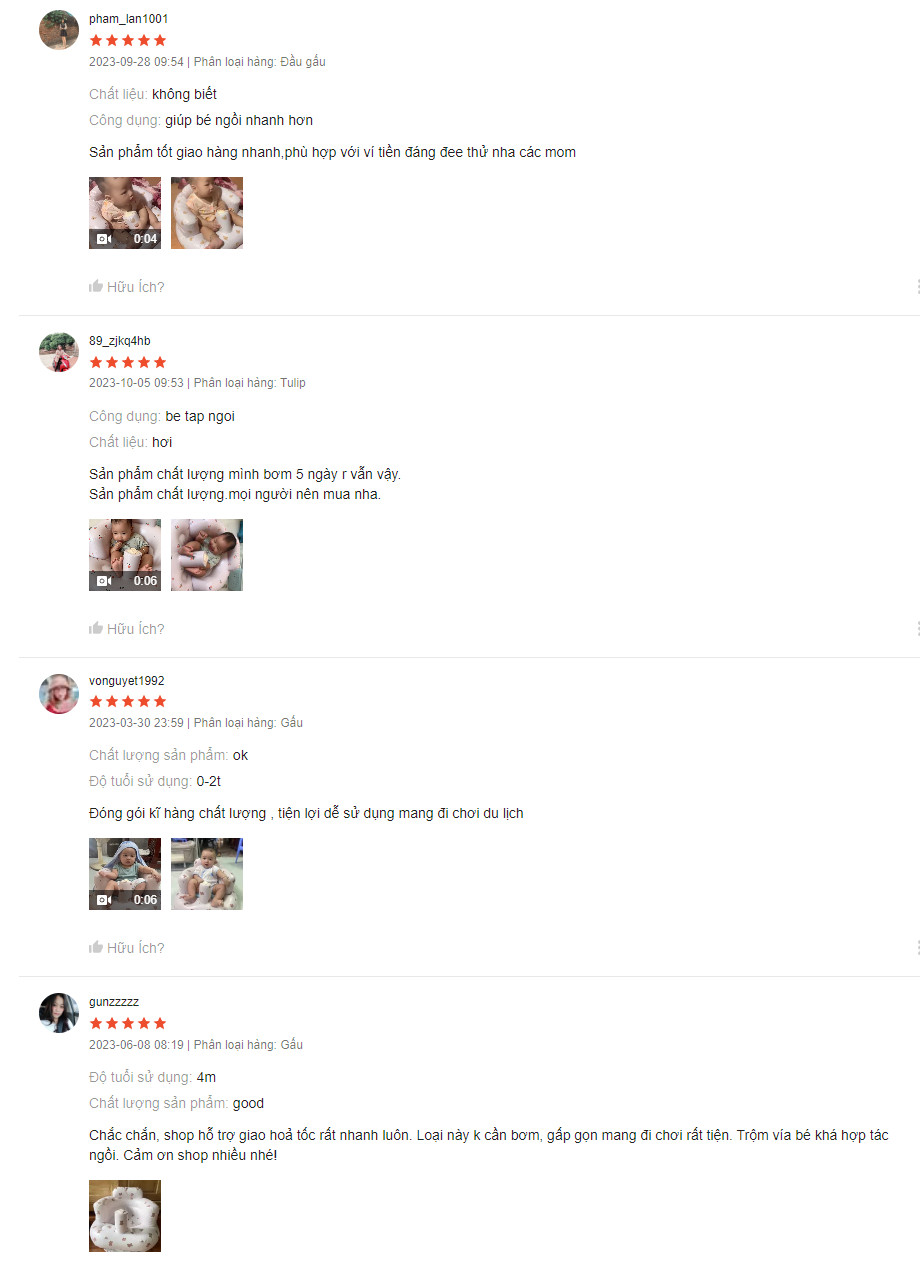This screenshot has height=1266, width=920.
Task: Click thumbs-up icon on 89_zjkq4hb's review
Action: pos(96,629)
